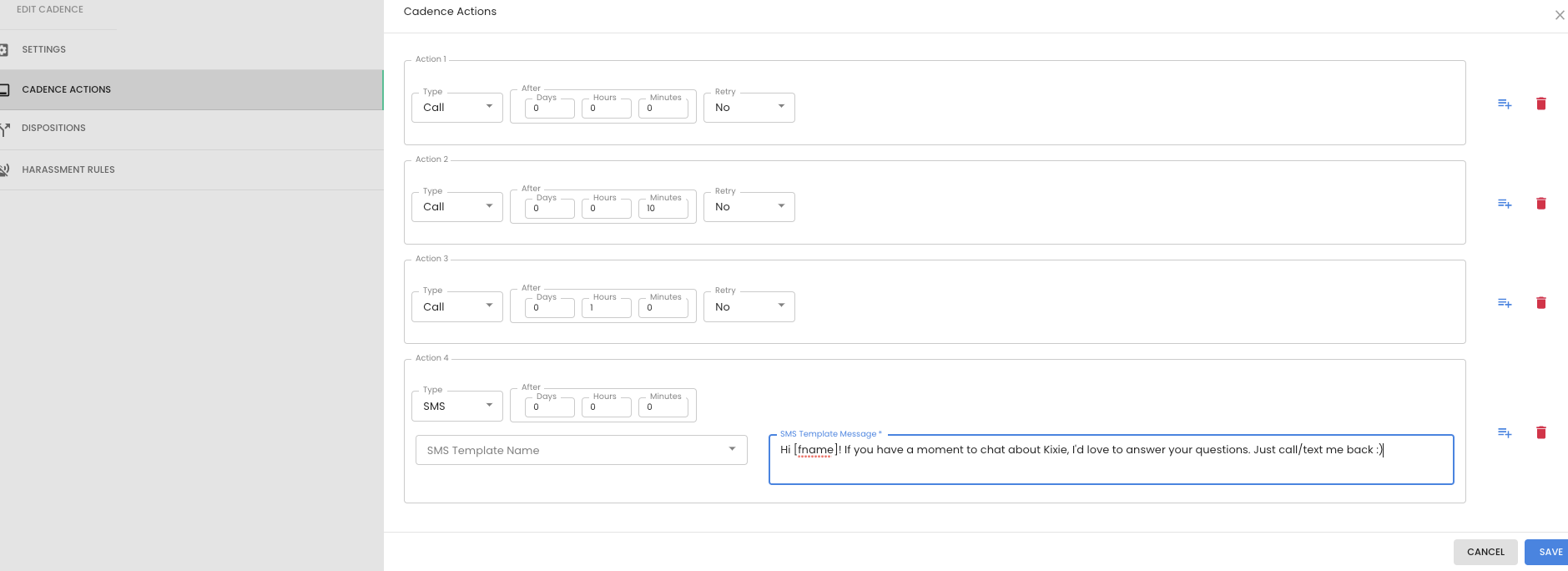Click inside SMS Template Message text box
This screenshot has width=1568, height=571.
pyautogui.click(x=1111, y=459)
